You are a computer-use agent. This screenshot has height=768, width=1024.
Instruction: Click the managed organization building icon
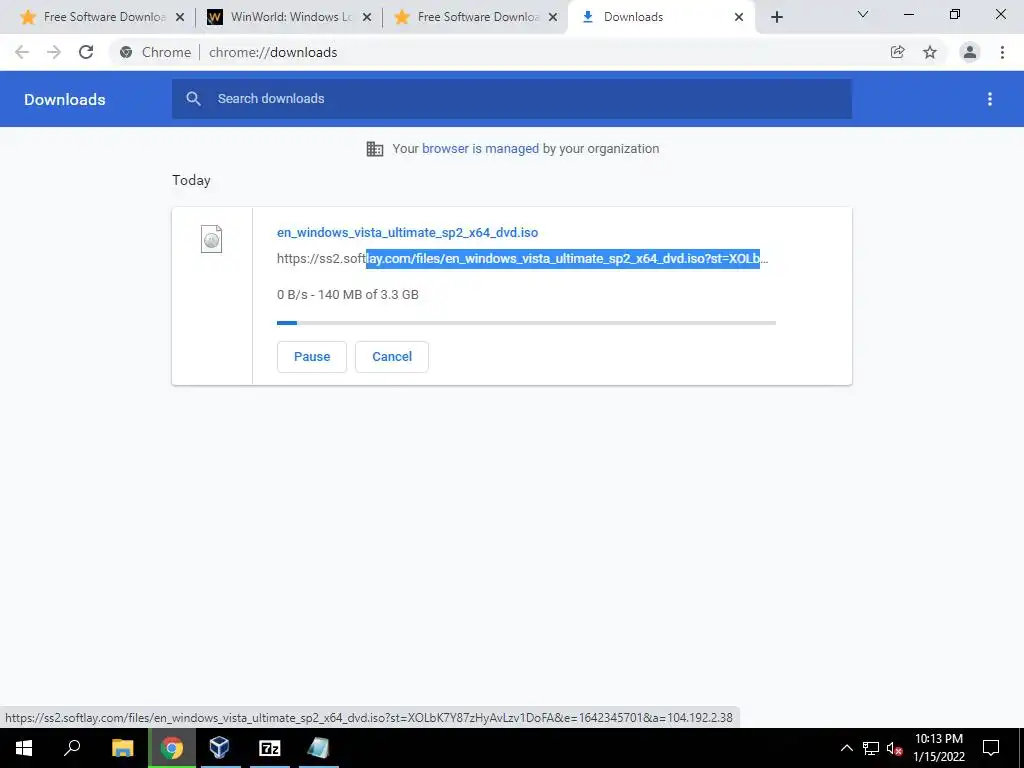click(x=375, y=149)
